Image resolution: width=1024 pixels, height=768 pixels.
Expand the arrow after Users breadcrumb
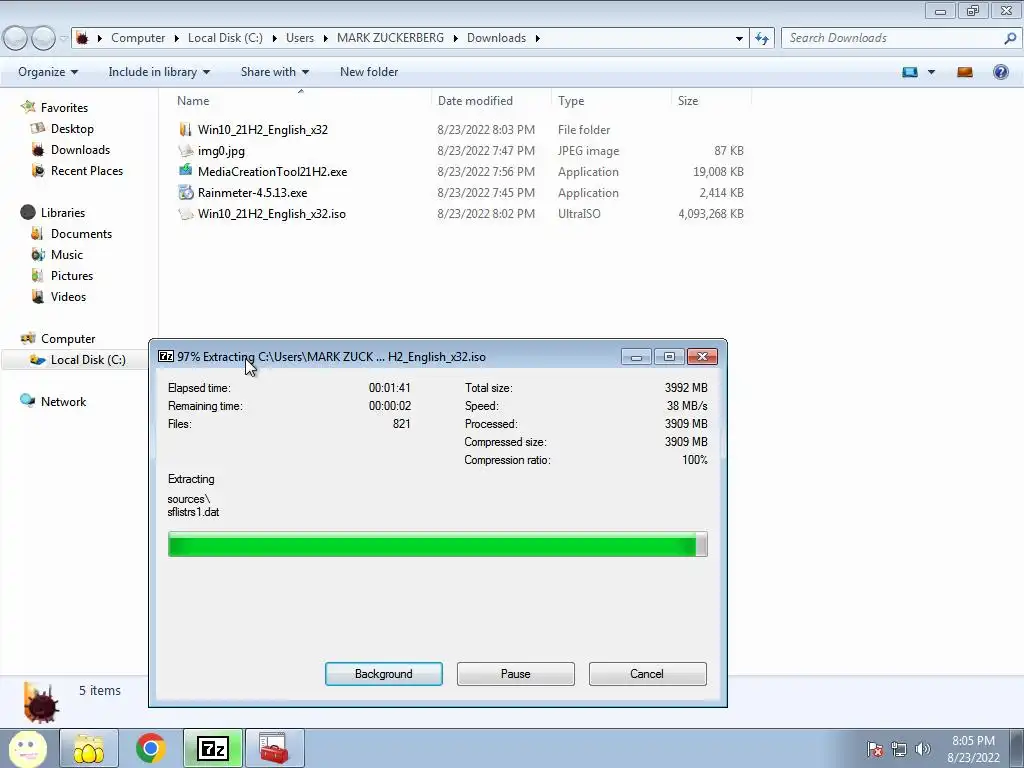click(325, 38)
